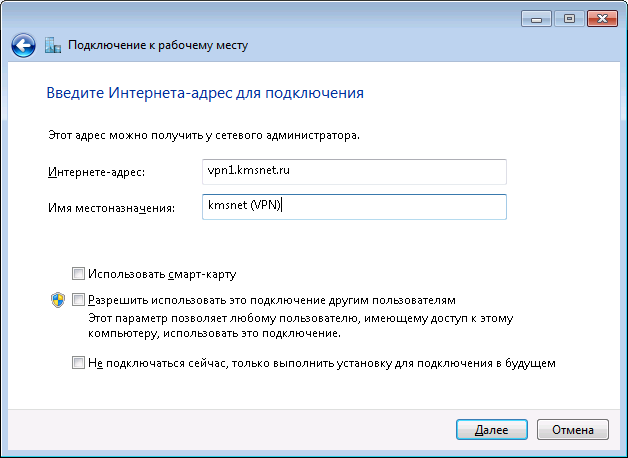Click the smart card option label text
628x458 pixels.
click(162, 274)
